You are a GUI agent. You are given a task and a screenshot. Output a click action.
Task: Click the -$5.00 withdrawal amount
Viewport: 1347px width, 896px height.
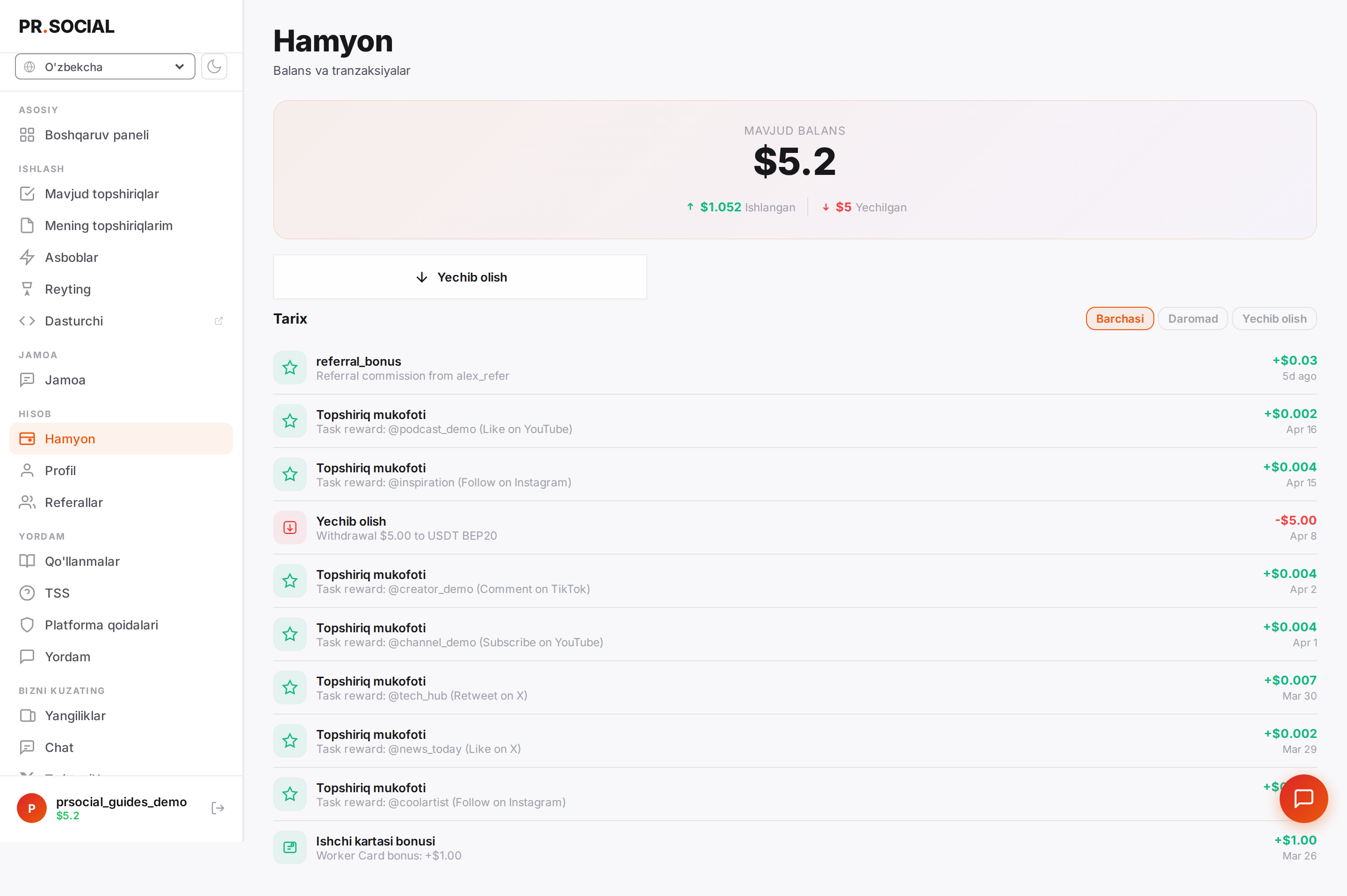[1296, 520]
